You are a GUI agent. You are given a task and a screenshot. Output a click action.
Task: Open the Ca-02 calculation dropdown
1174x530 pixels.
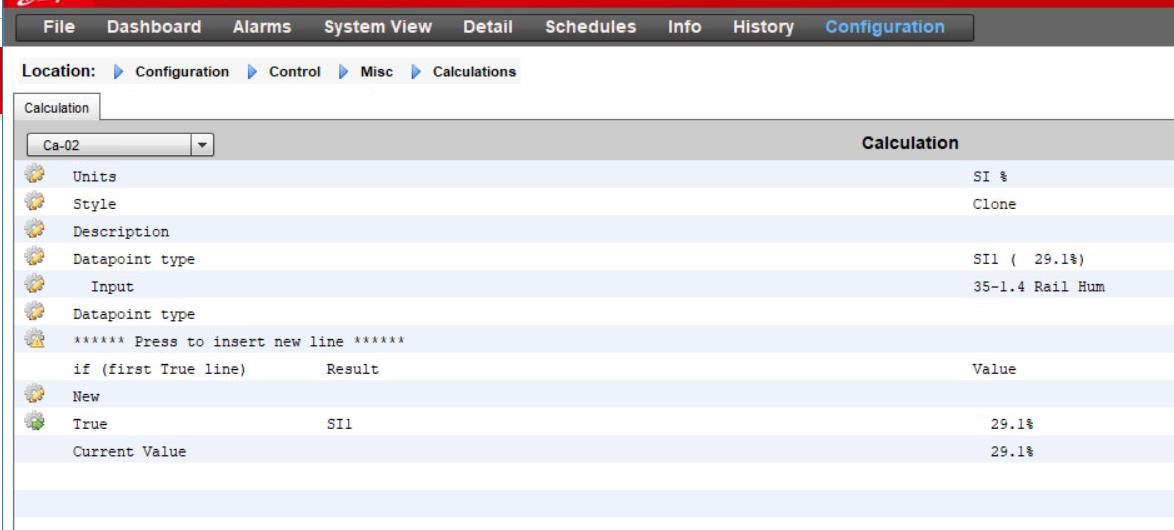point(121,145)
